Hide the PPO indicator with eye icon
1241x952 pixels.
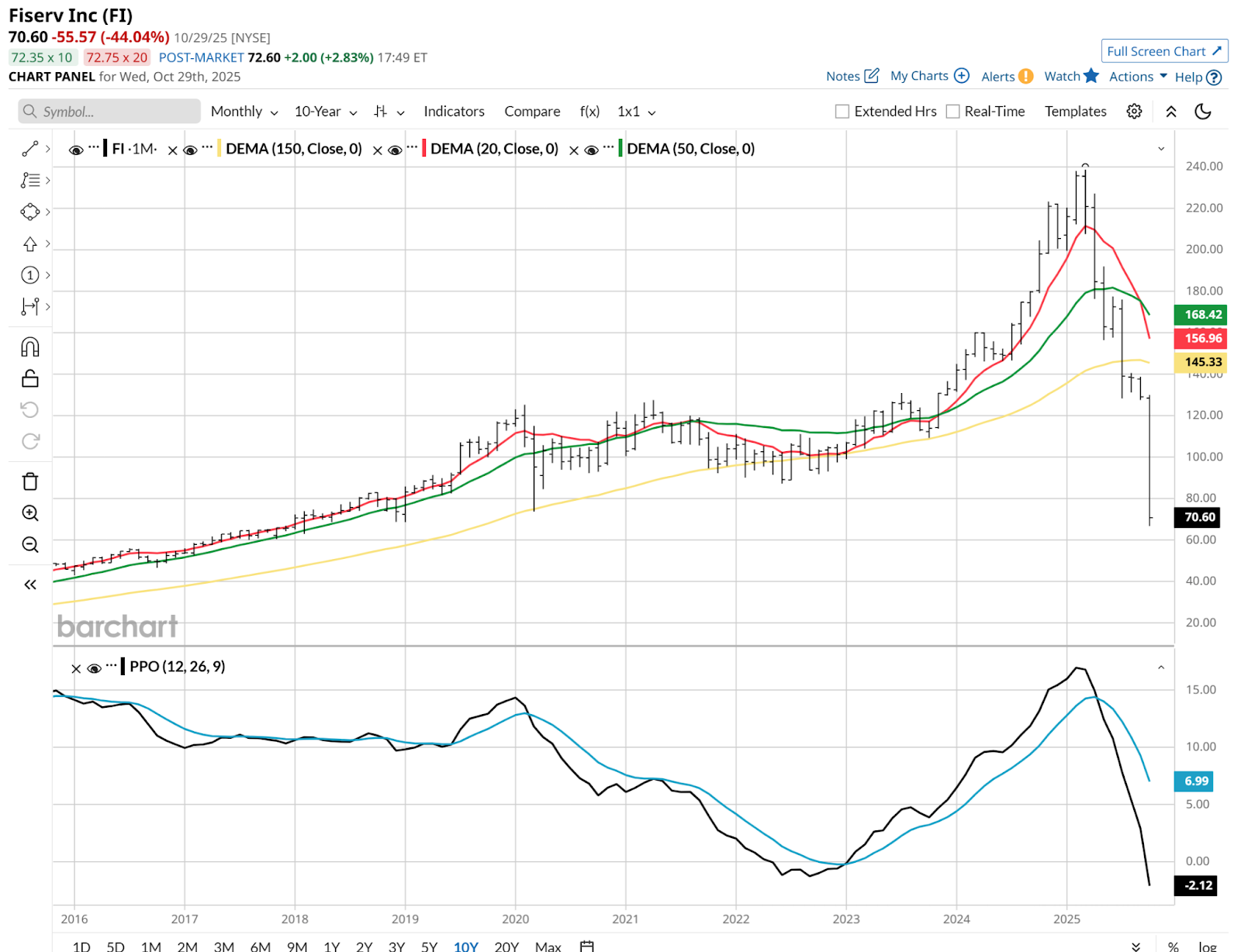95,667
